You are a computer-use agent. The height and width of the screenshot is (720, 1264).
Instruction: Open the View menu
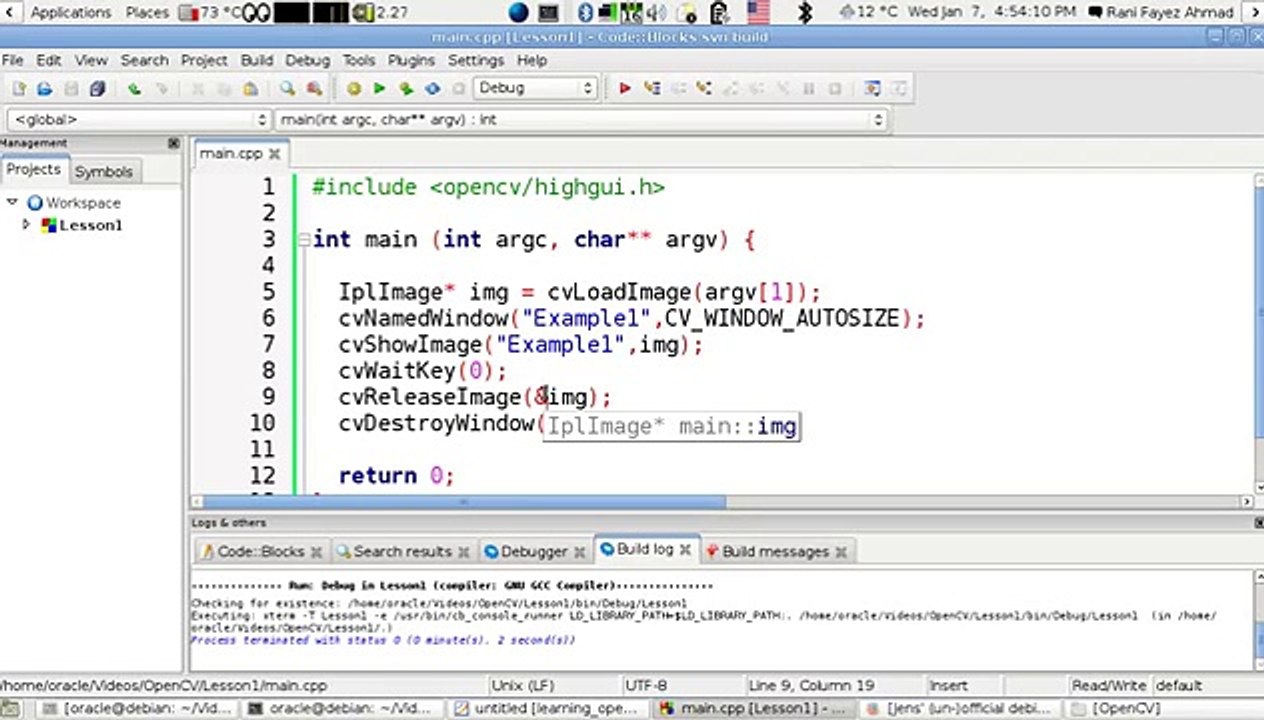91,60
